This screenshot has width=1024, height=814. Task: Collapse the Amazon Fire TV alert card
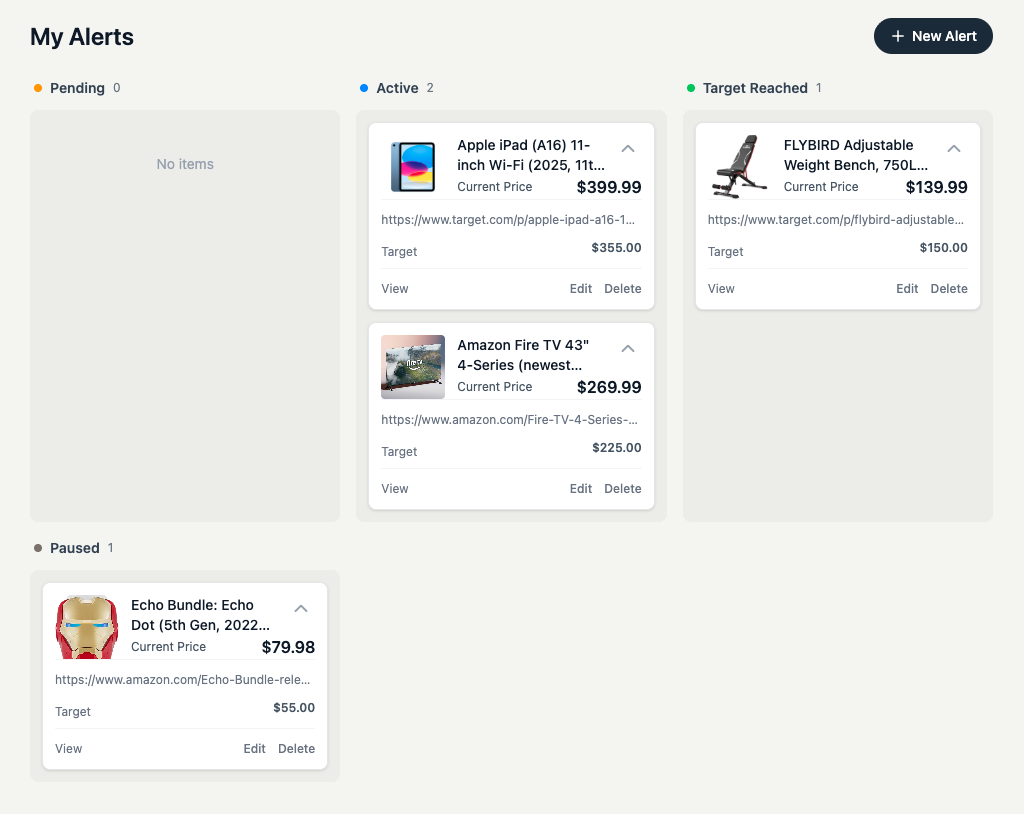click(627, 348)
